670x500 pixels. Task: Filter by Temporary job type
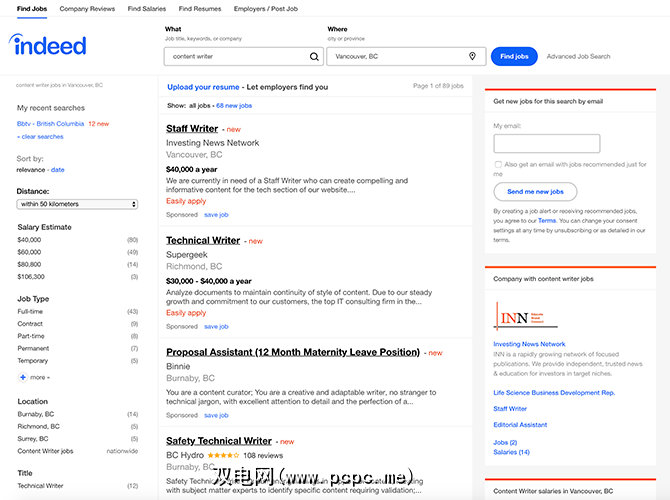(x=33, y=361)
